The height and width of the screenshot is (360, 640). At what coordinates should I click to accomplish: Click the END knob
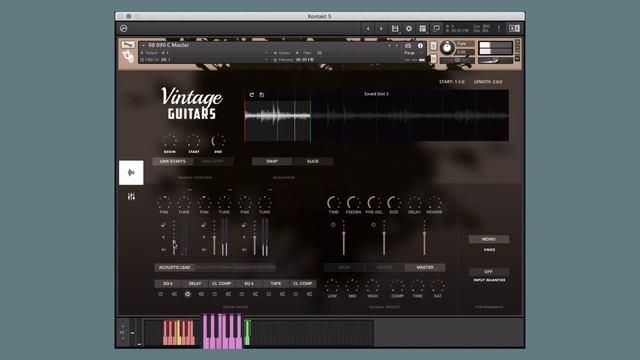[x=218, y=141]
